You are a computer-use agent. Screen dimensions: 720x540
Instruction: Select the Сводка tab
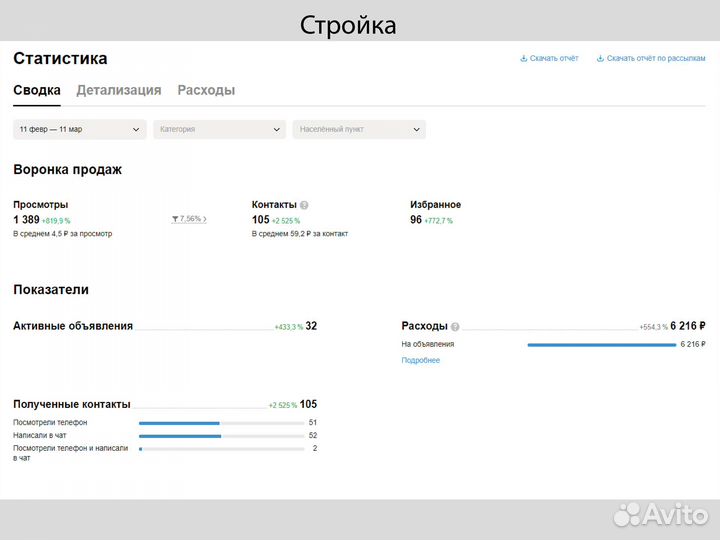(36, 90)
